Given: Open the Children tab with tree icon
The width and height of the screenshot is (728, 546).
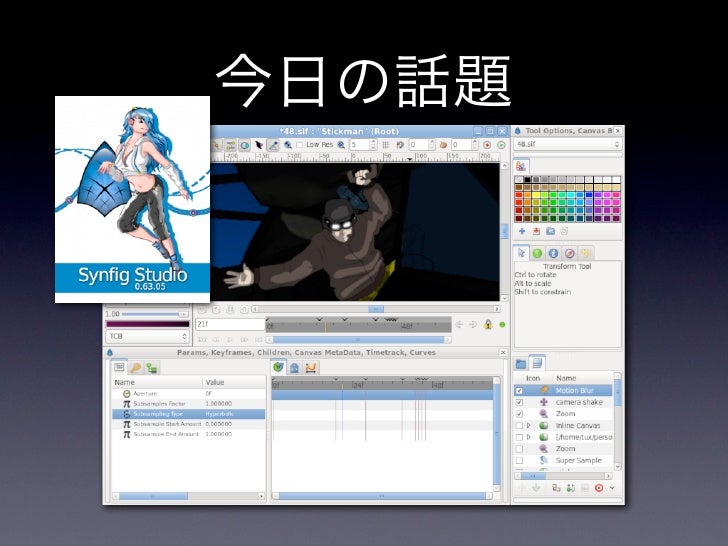Looking at the screenshot, I should pos(151,368).
